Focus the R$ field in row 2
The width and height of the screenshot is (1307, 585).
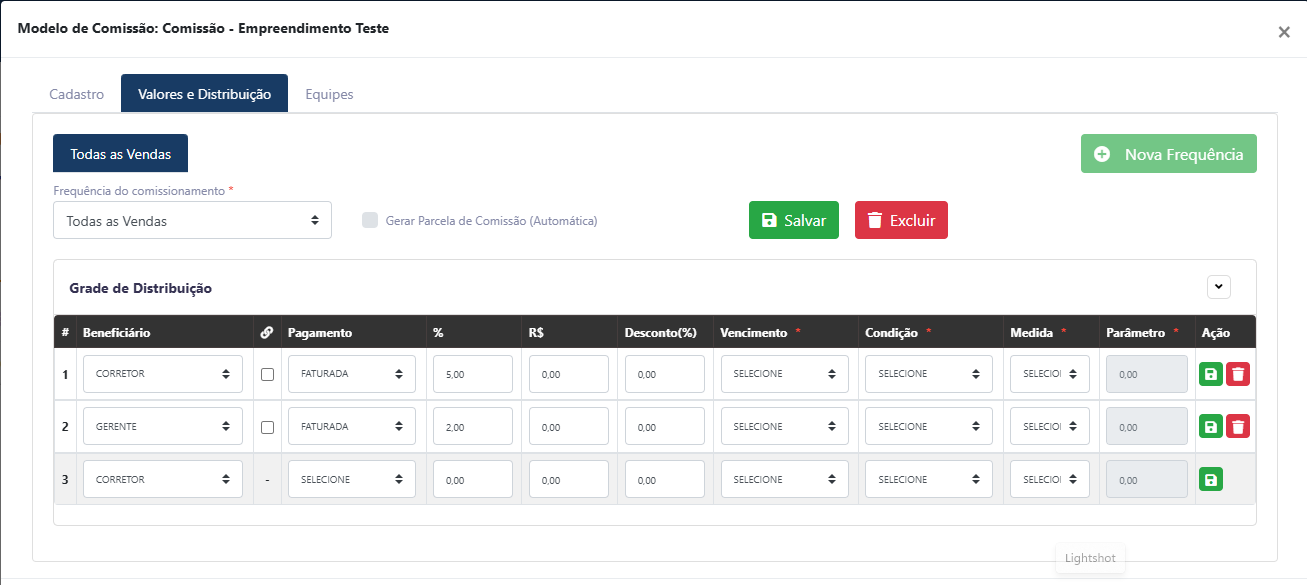[569, 426]
